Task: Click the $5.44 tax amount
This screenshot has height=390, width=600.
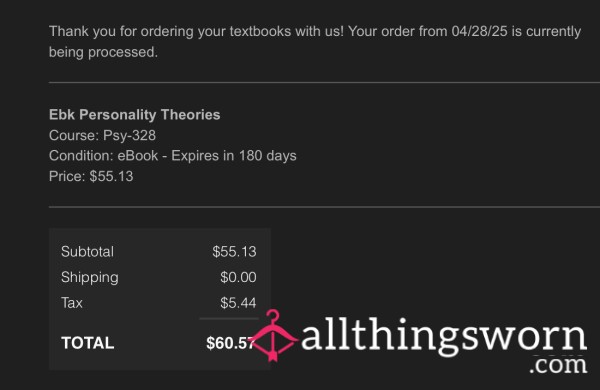Action: click(238, 303)
